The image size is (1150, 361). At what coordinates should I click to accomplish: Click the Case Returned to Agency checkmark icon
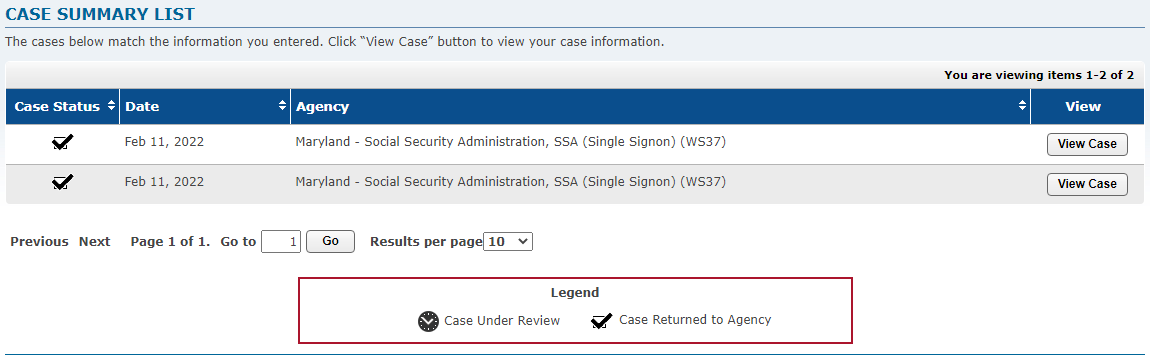click(x=601, y=321)
